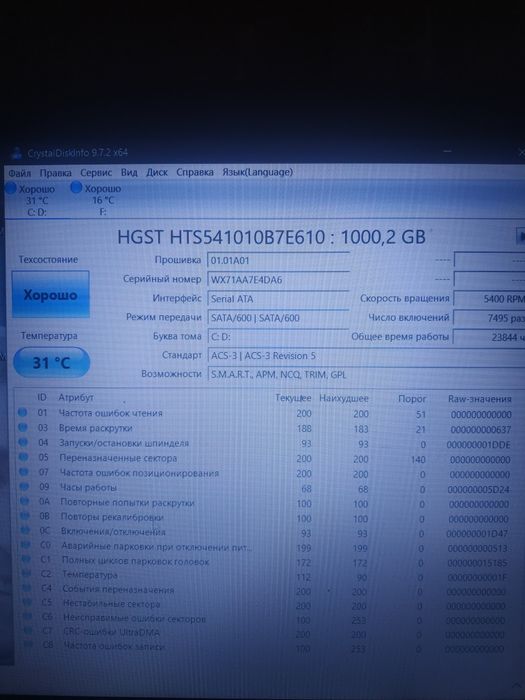525x700 pixels.
Task: Click the 31 °C temperature button
Action: point(51,362)
